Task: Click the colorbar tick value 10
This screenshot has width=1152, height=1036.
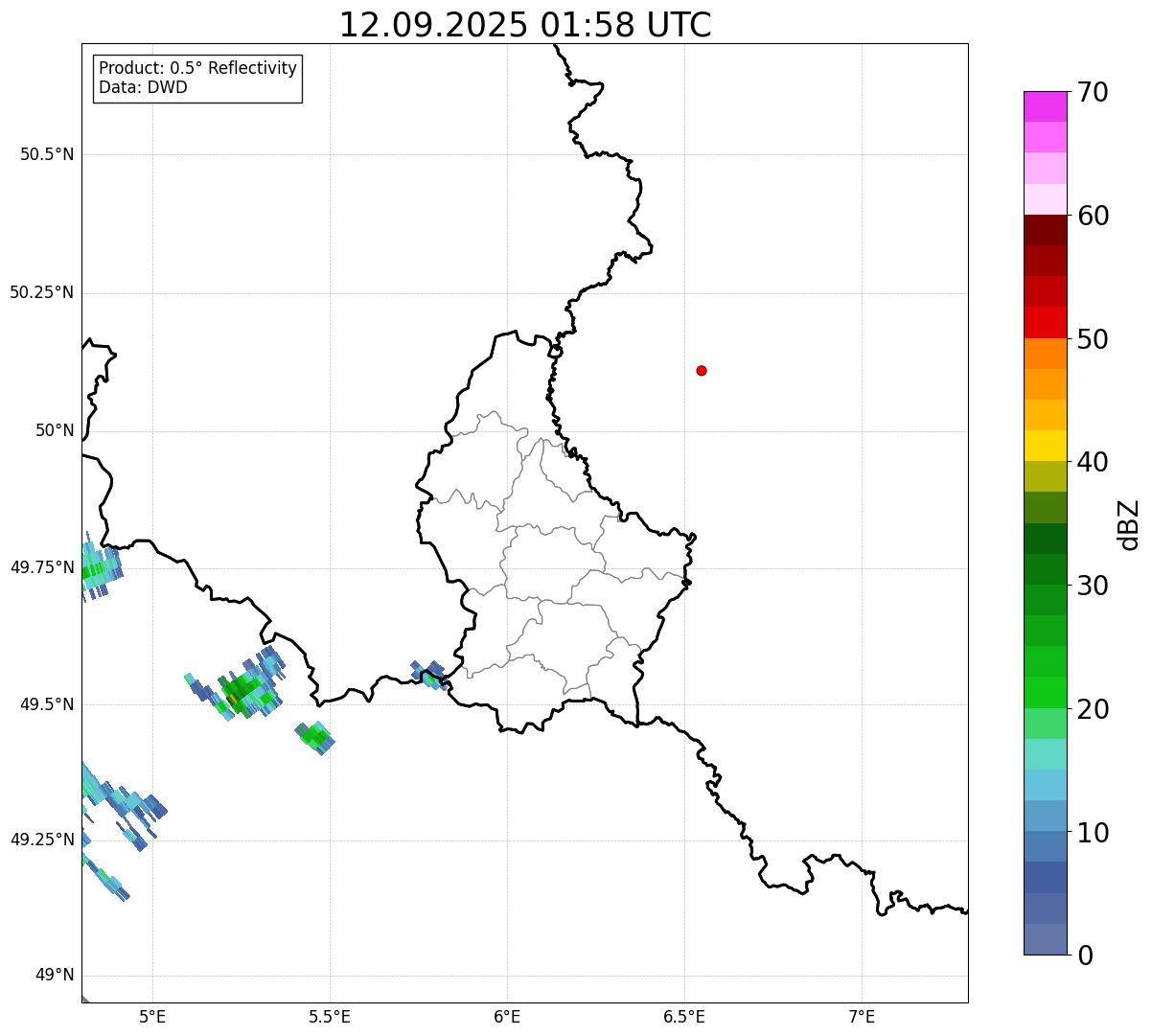Action: (1093, 833)
